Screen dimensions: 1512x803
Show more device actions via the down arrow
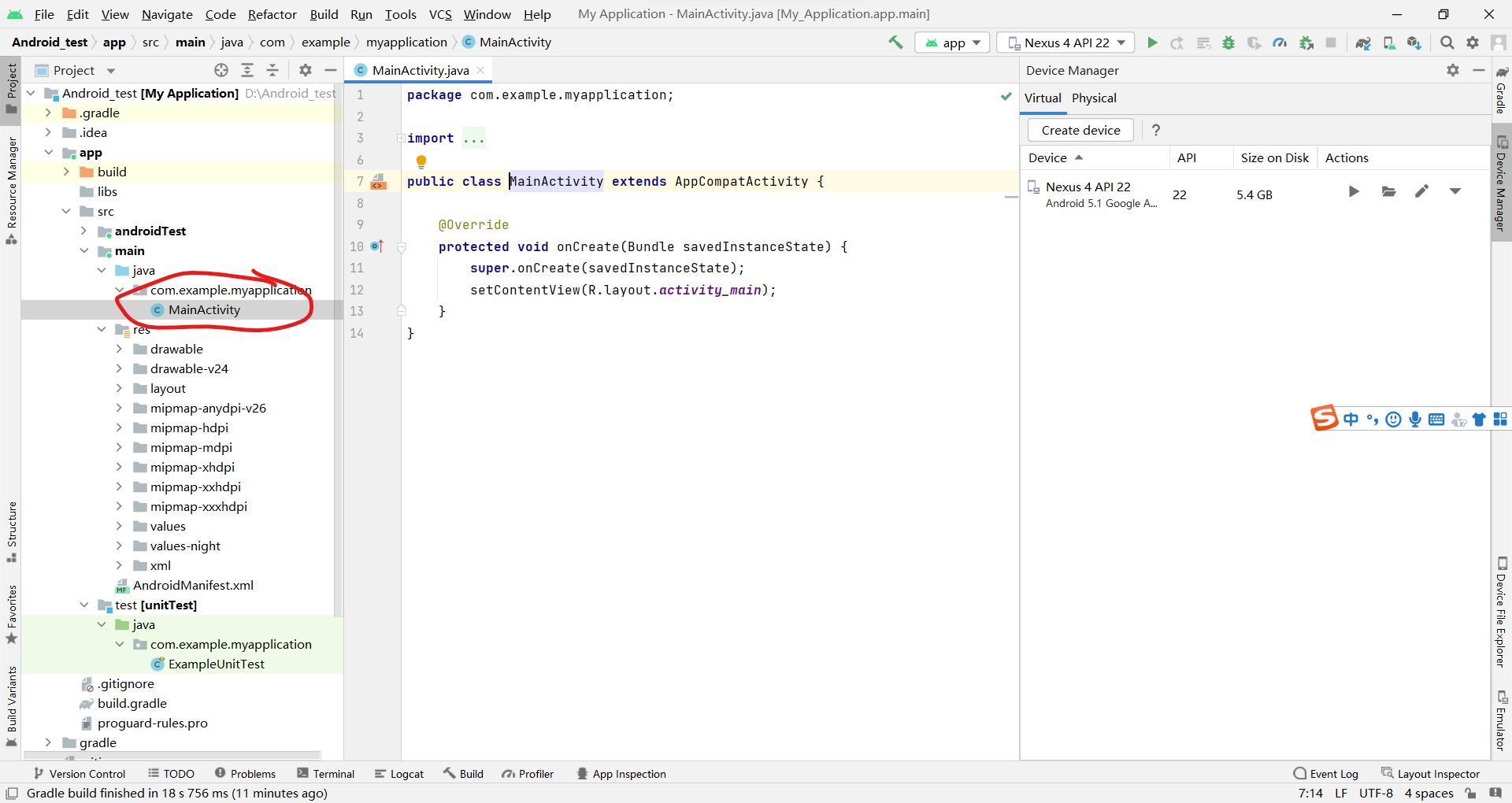pos(1455,191)
